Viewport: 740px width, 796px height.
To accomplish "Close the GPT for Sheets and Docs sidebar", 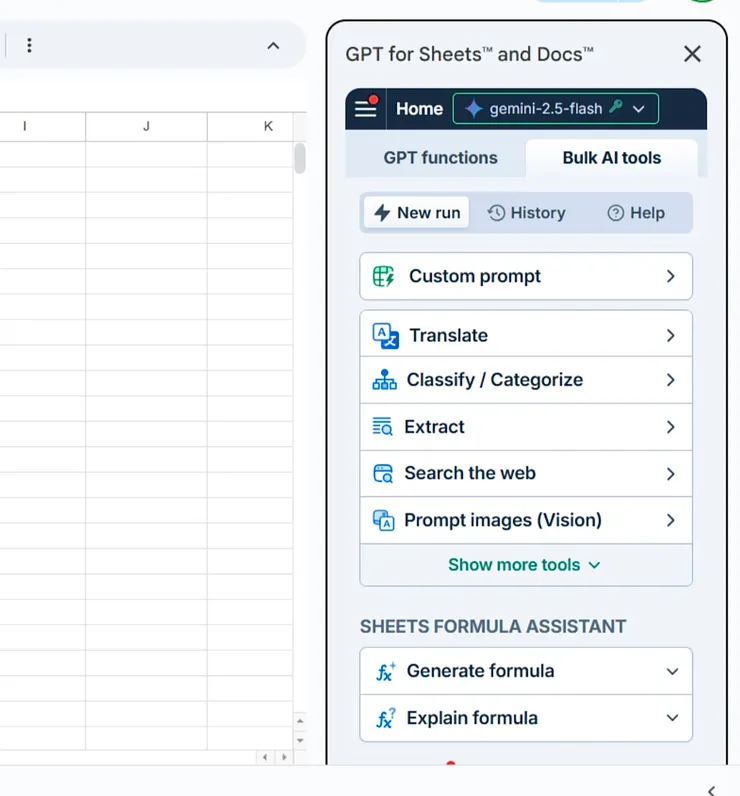I will [692, 54].
